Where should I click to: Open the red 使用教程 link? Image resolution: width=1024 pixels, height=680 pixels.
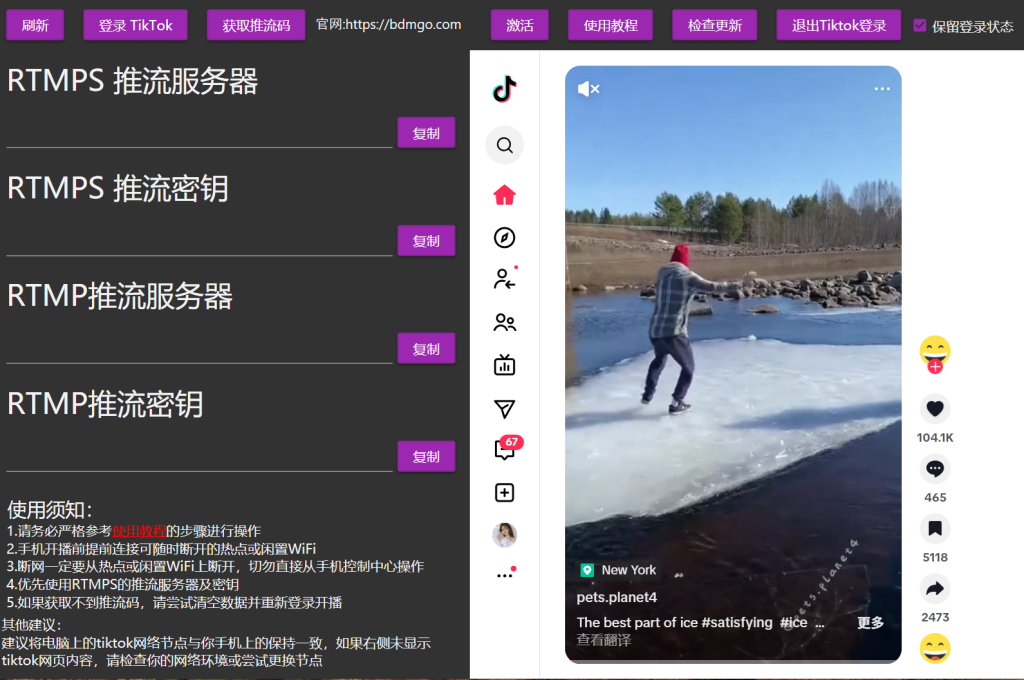(x=139, y=530)
